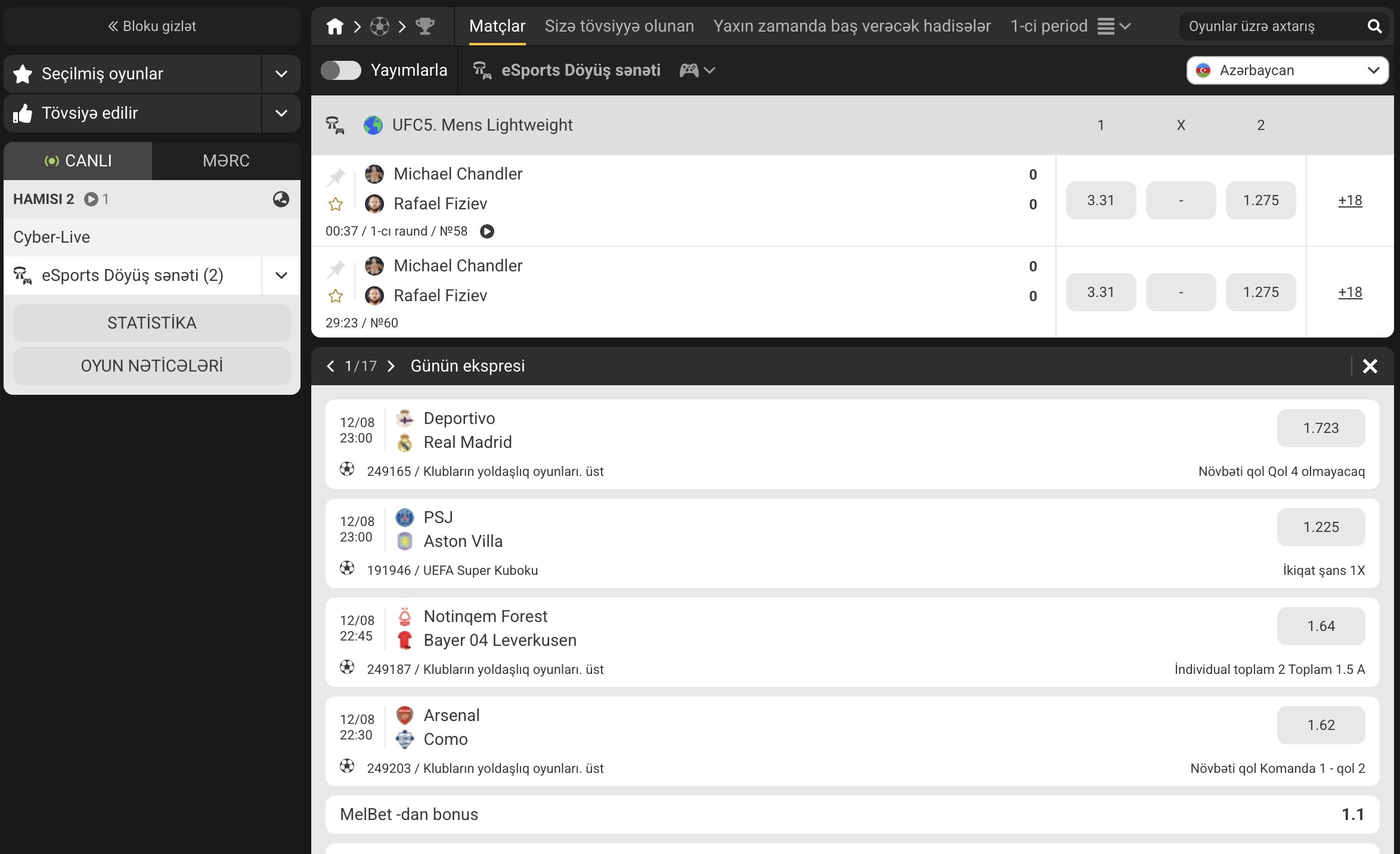Screen dimensions: 1400x854
Task: Click the football icon beside 191946 UEFA Super Kuboku
Action: click(x=347, y=568)
